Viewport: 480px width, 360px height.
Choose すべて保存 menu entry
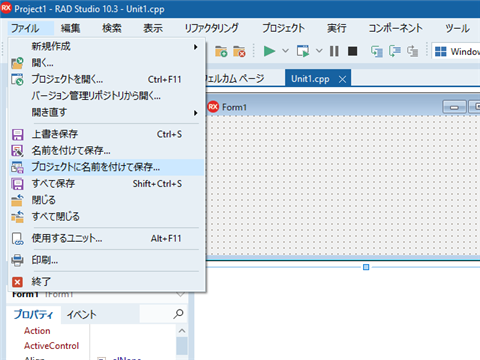click(106, 184)
